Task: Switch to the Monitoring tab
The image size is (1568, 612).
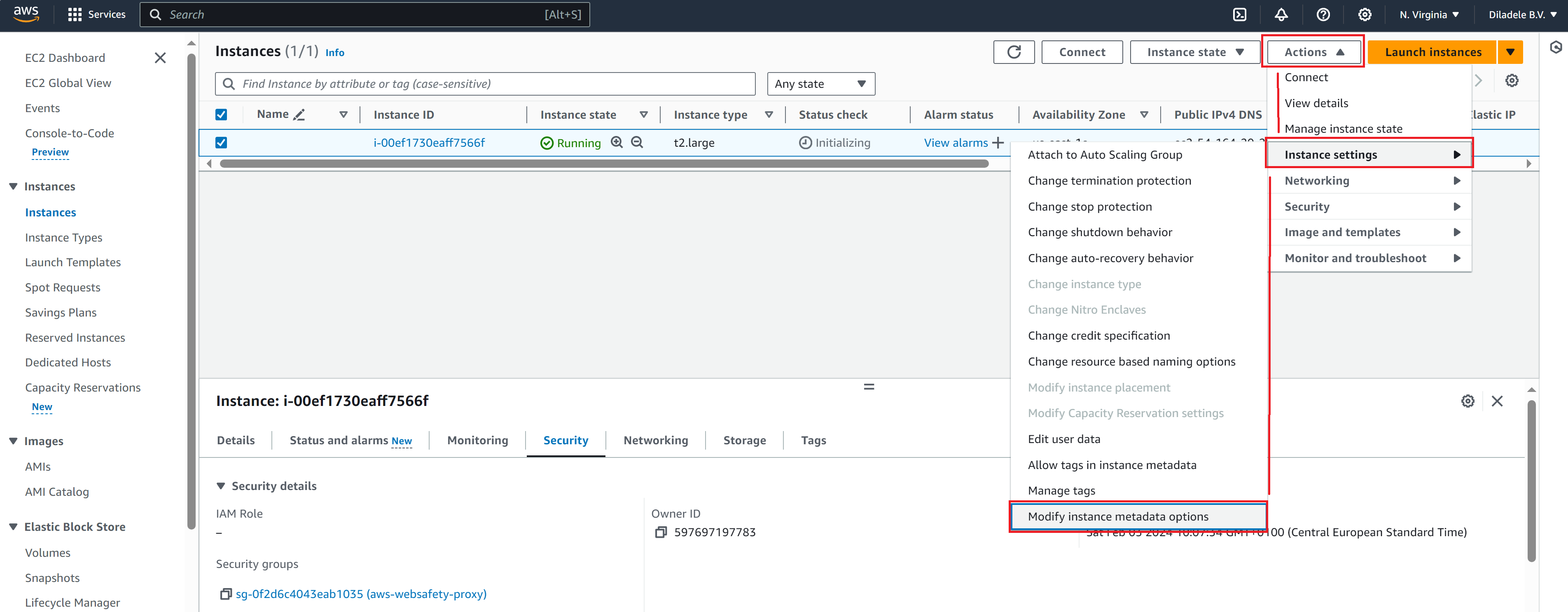Action: (x=477, y=440)
